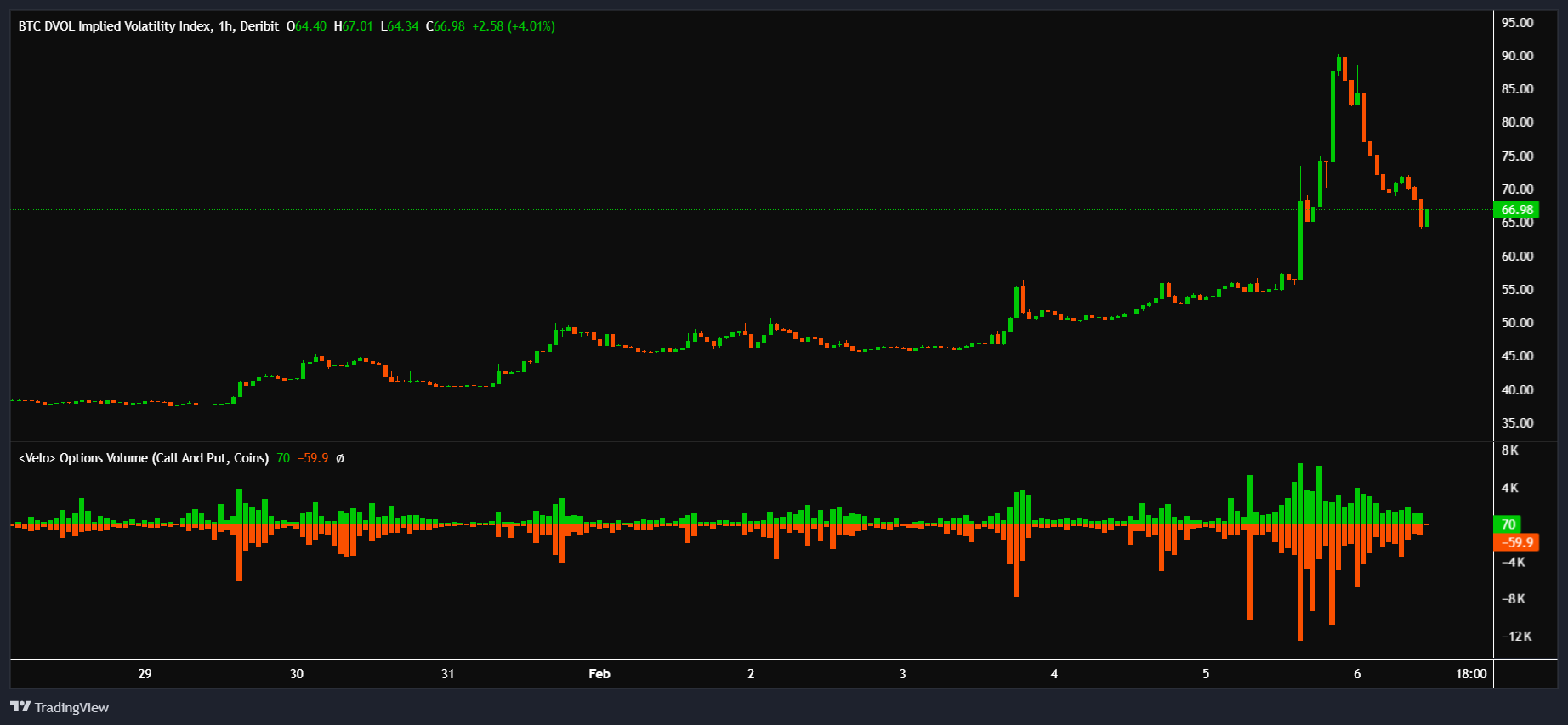Click the TradingView text link
Image resolution: width=1568 pixels, height=725 pixels.
tap(71, 707)
